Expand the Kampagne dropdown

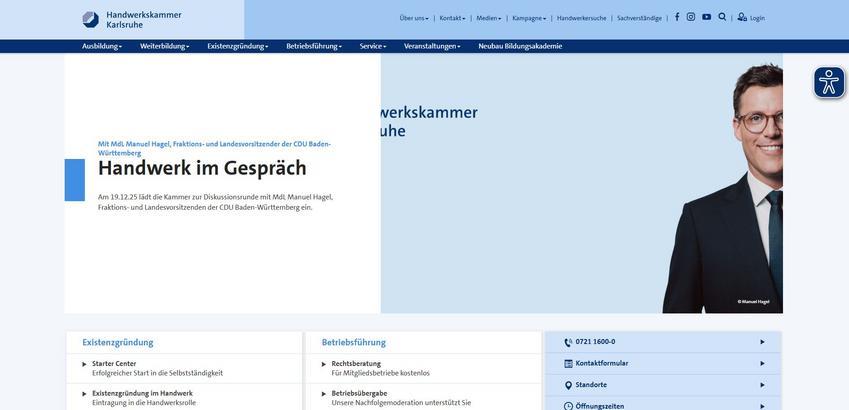[529, 18]
